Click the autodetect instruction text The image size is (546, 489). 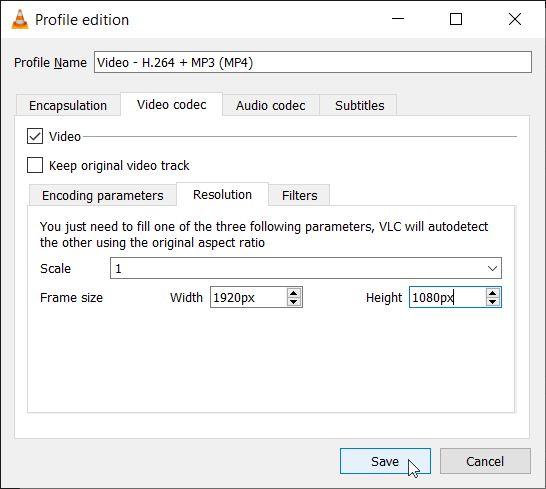pyautogui.click(x=264, y=234)
